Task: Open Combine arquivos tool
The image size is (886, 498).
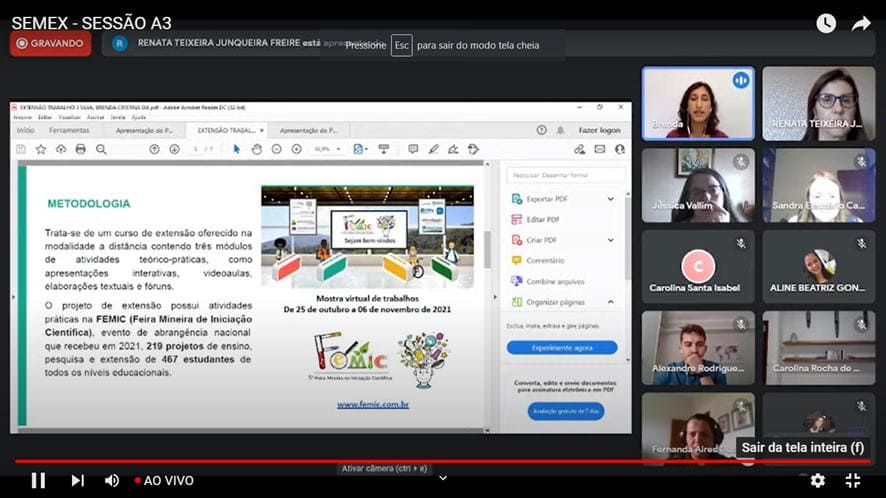Action: pyautogui.click(x=555, y=282)
